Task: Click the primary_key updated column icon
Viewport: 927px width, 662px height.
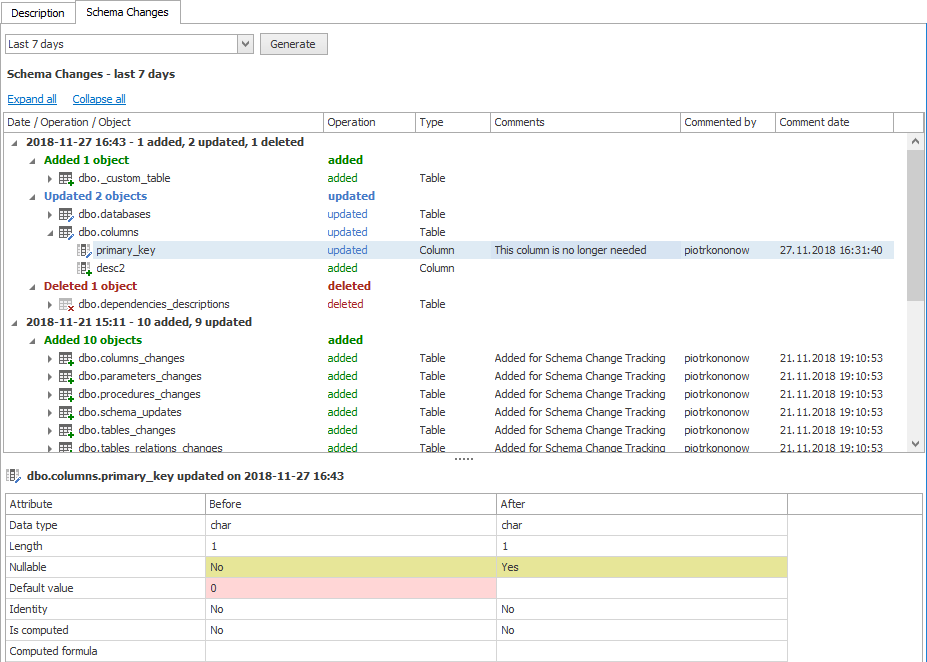Action: point(84,250)
